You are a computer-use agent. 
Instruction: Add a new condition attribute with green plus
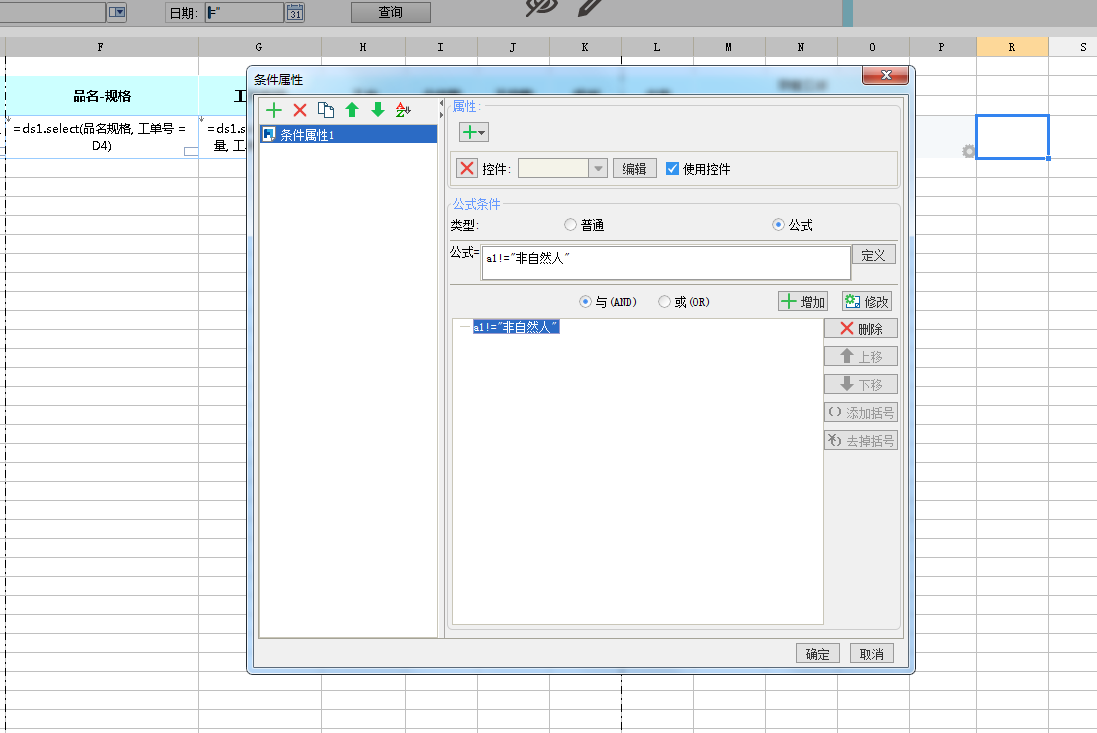274,110
